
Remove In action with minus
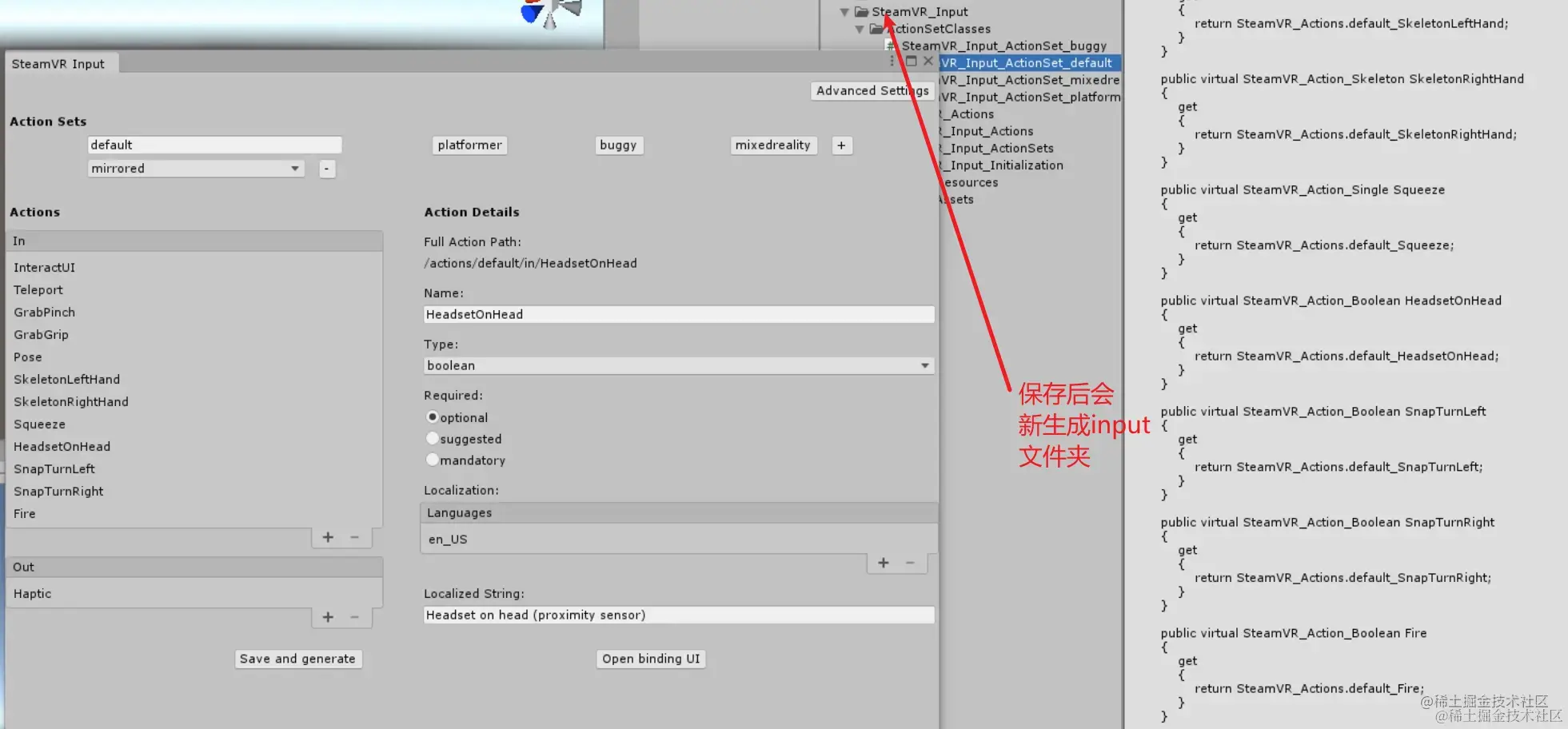pos(354,538)
